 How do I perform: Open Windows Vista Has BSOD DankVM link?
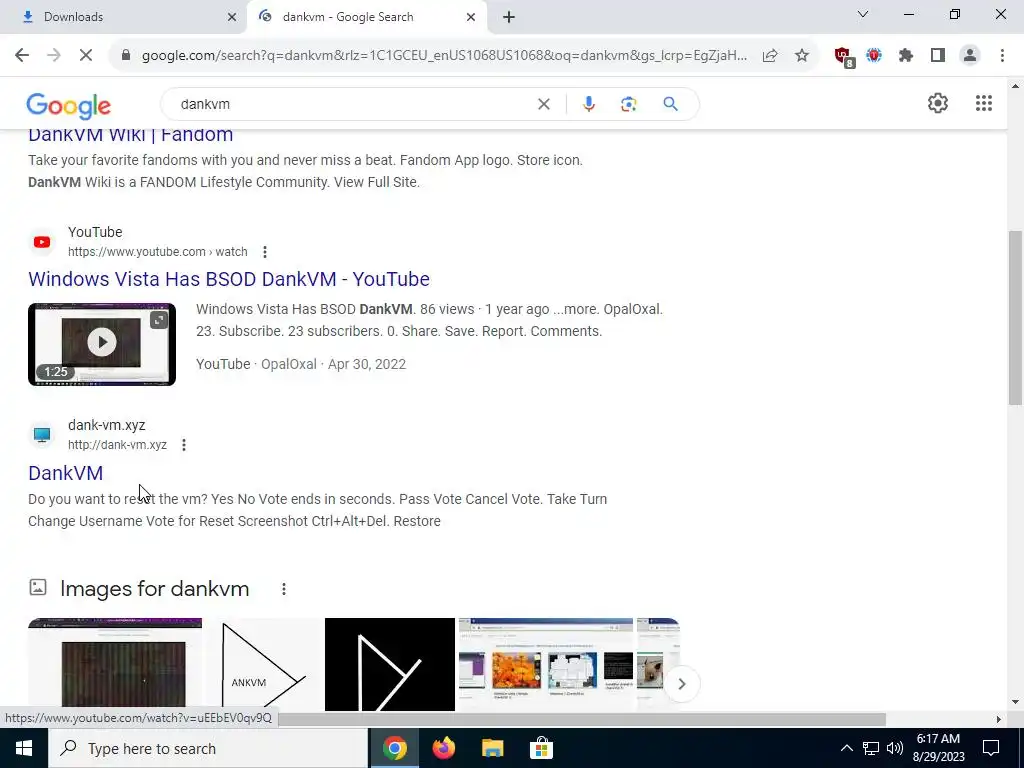[x=229, y=279]
